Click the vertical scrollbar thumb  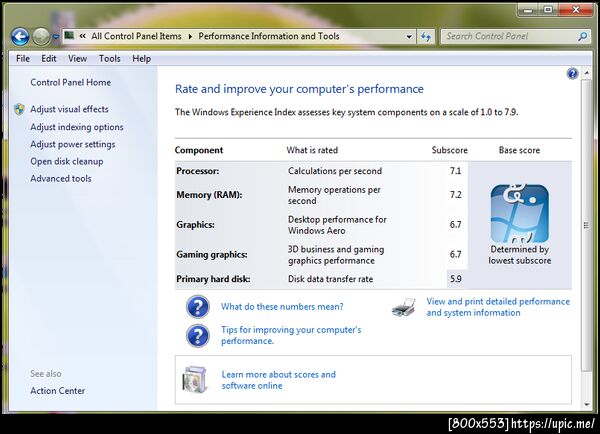click(x=586, y=225)
